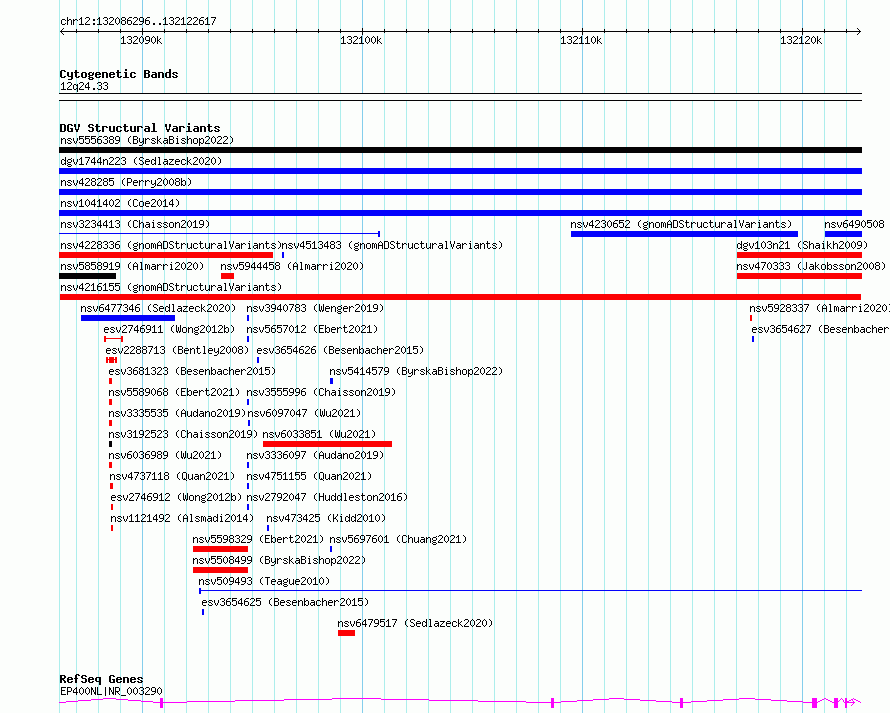Open nsv4513483 (gnomADStructuralVariants) label
Image resolution: width=890 pixels, height=713 pixels.
coord(392,245)
